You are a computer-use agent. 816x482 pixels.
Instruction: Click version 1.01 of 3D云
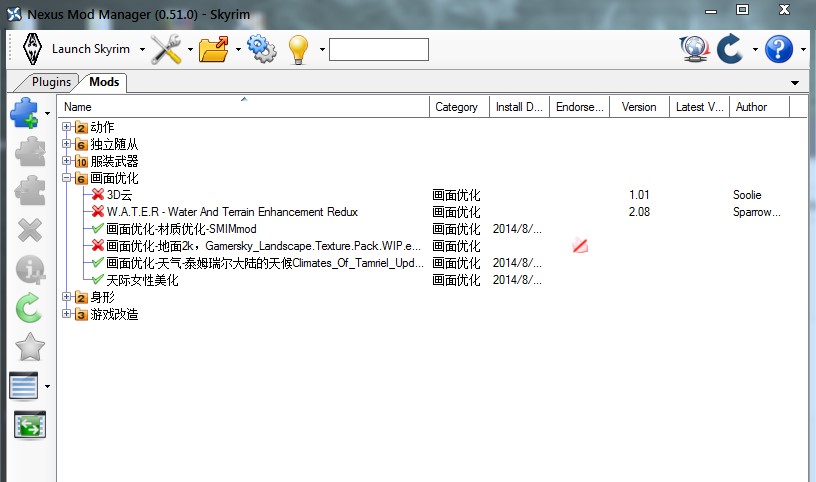[639, 195]
